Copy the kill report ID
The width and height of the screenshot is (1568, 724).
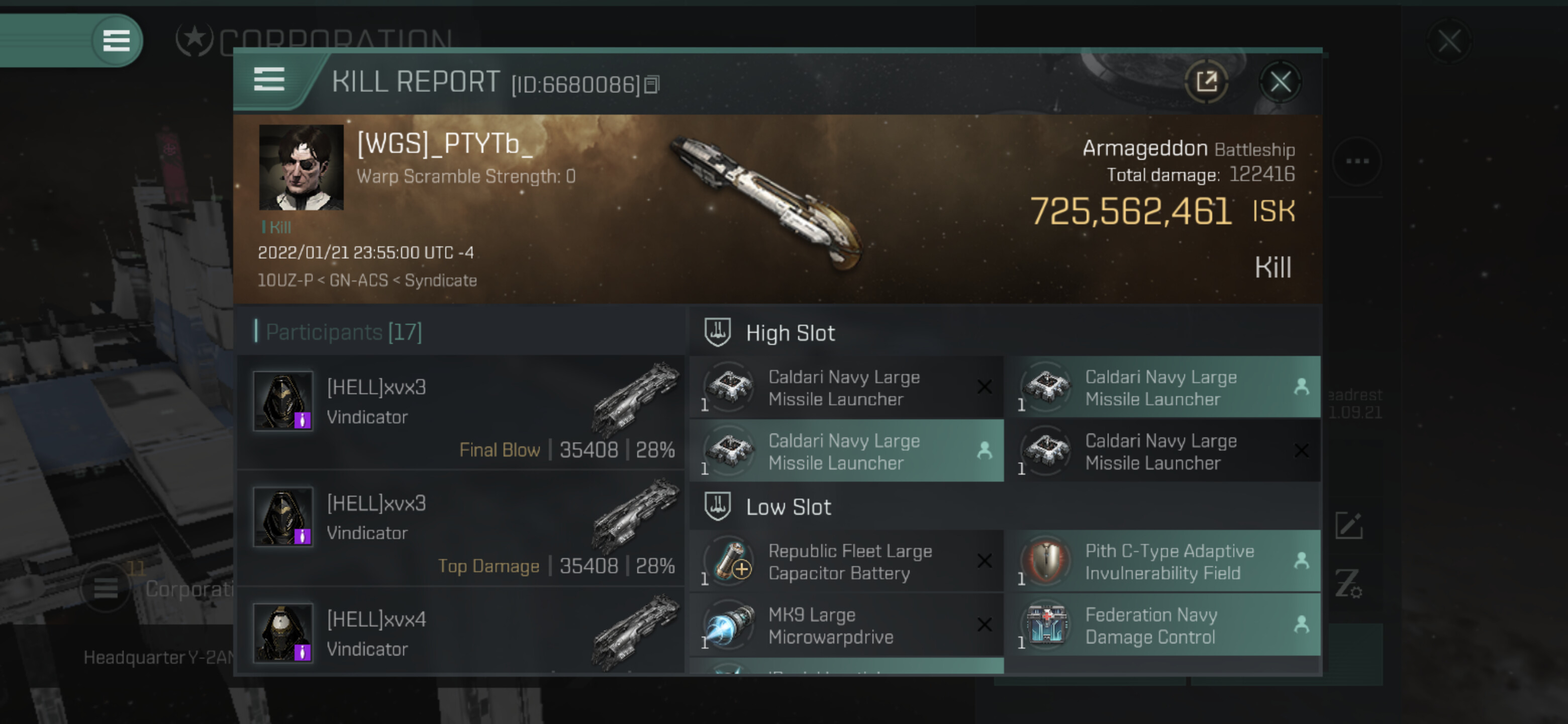click(x=652, y=84)
